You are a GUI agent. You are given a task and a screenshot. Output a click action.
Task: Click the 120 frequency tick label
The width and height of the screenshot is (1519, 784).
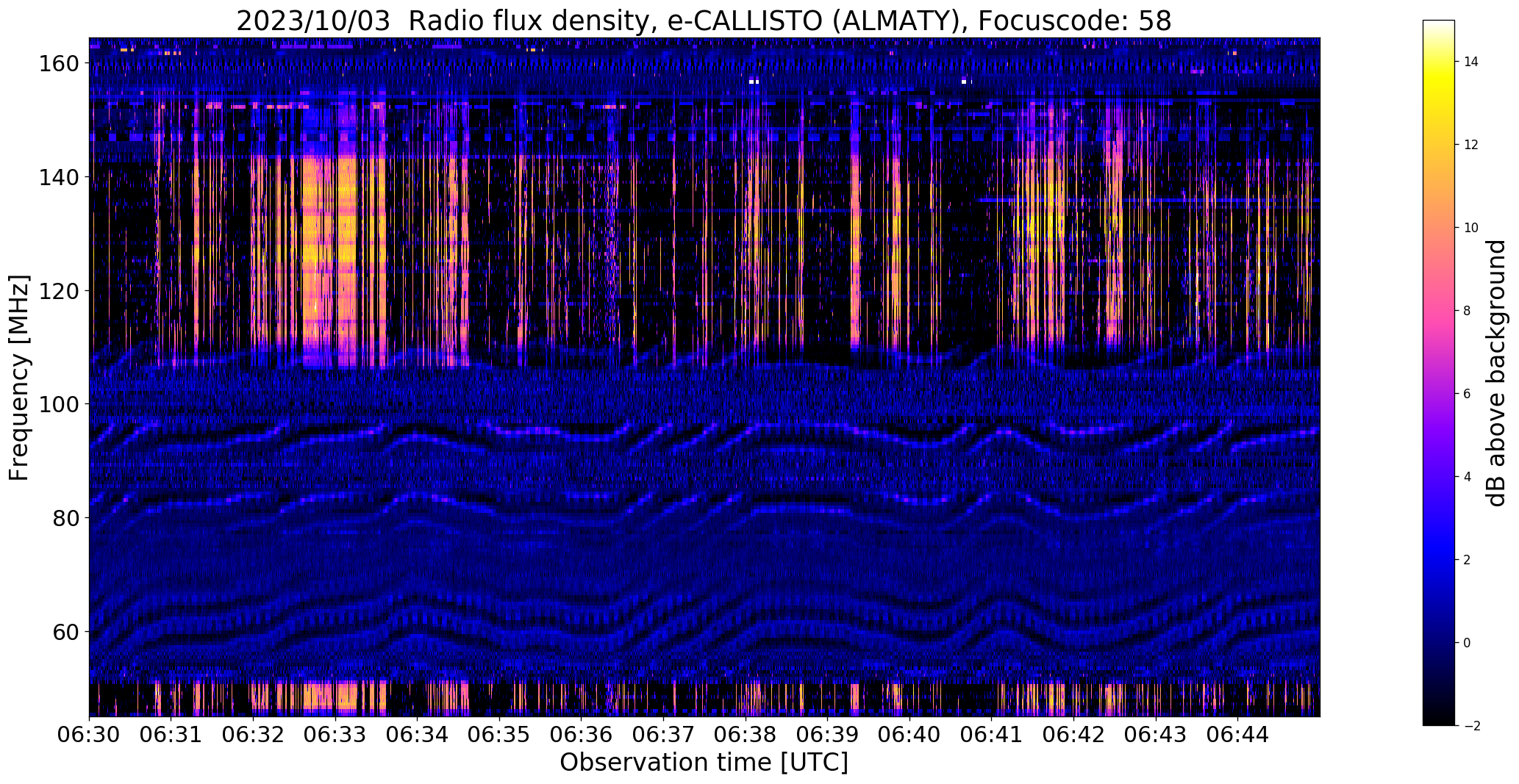[x=58, y=291]
